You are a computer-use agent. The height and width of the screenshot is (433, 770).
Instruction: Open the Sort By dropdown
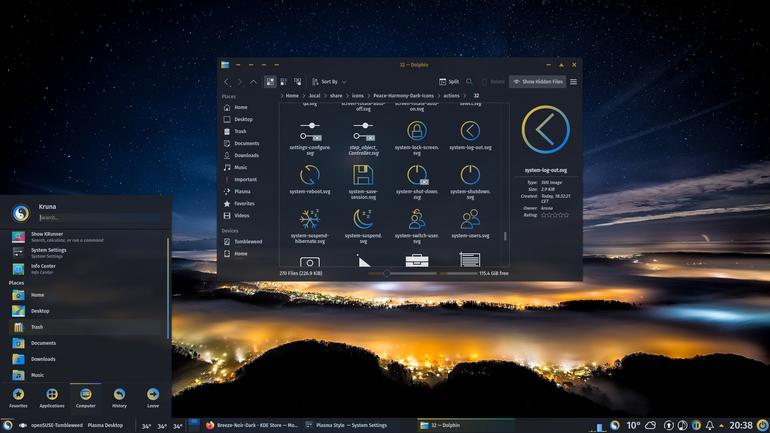coord(329,82)
